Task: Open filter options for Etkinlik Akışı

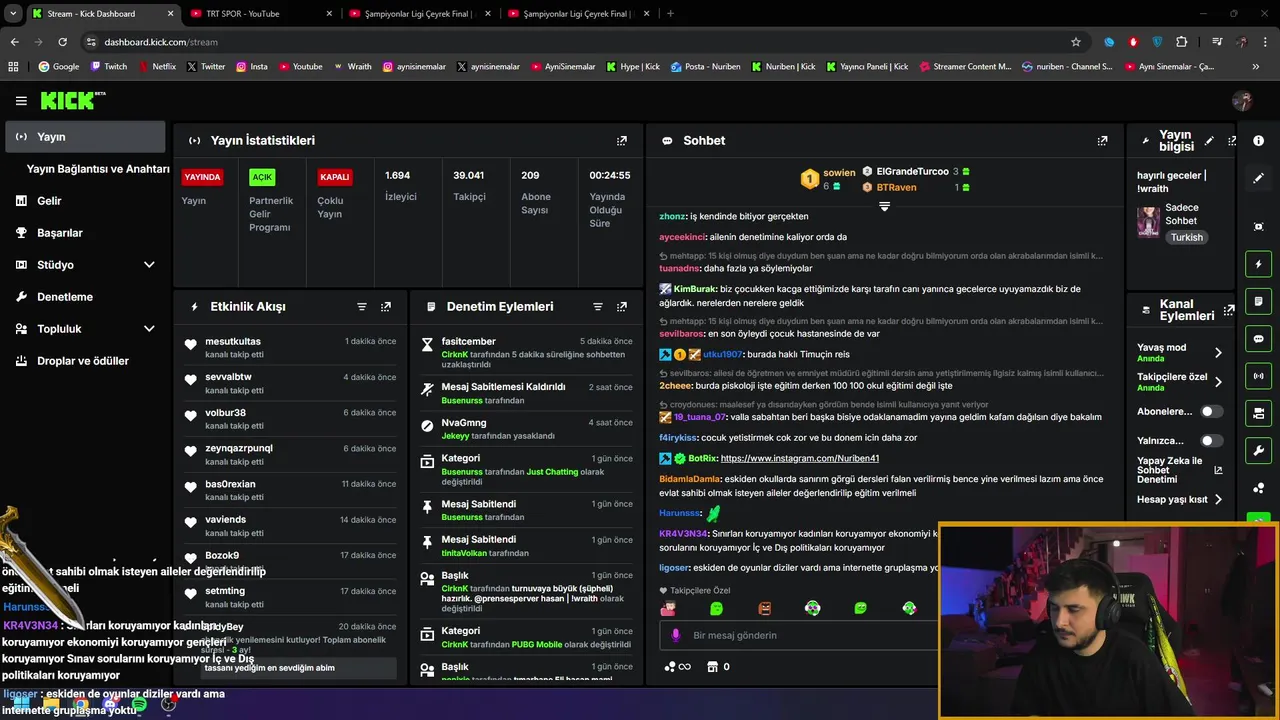Action: pos(362,307)
